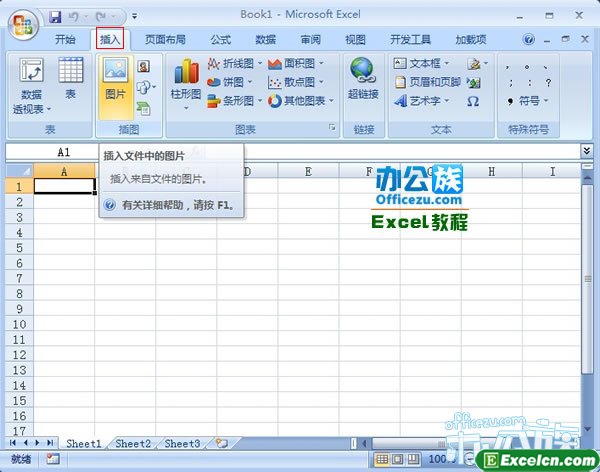This screenshot has height=472, width=600.
Task: Switch to Page Layout view in status bar
Action: 398,459
